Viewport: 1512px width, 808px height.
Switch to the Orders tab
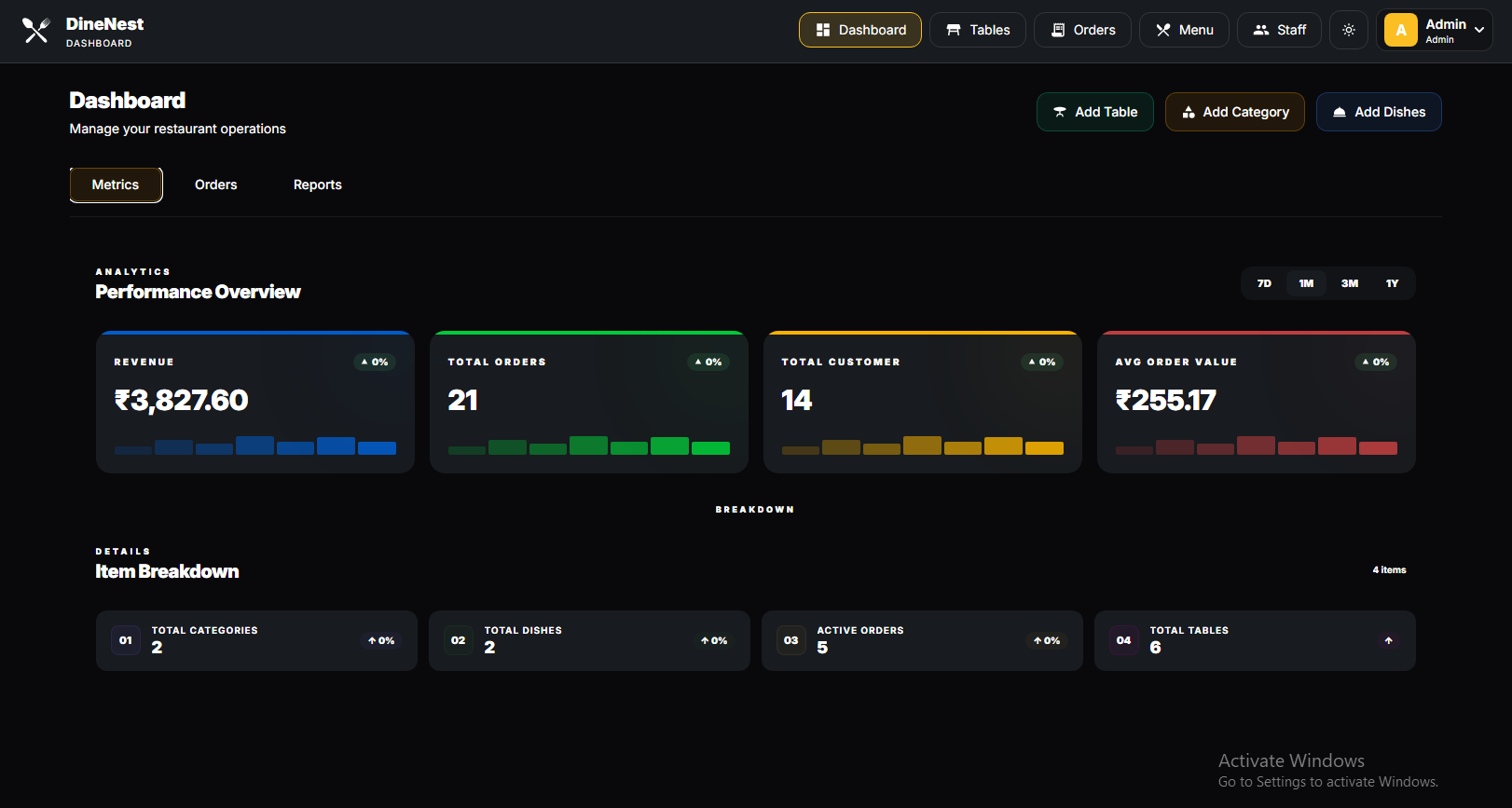point(215,185)
